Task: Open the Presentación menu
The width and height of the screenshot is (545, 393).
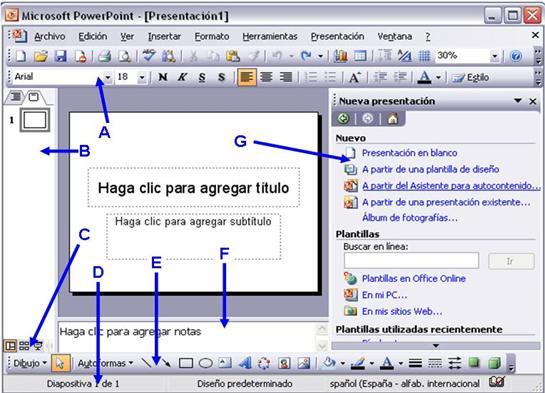Action: (337, 36)
